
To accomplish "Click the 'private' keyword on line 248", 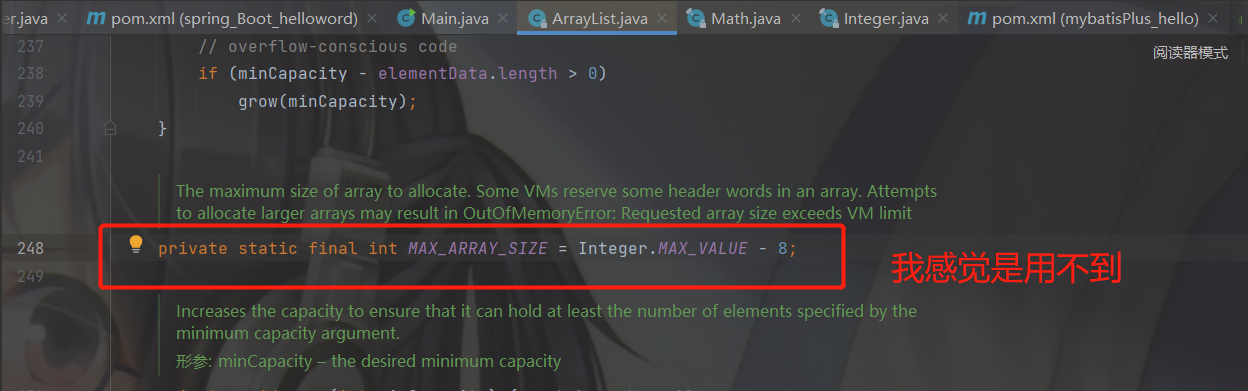I will coord(193,248).
